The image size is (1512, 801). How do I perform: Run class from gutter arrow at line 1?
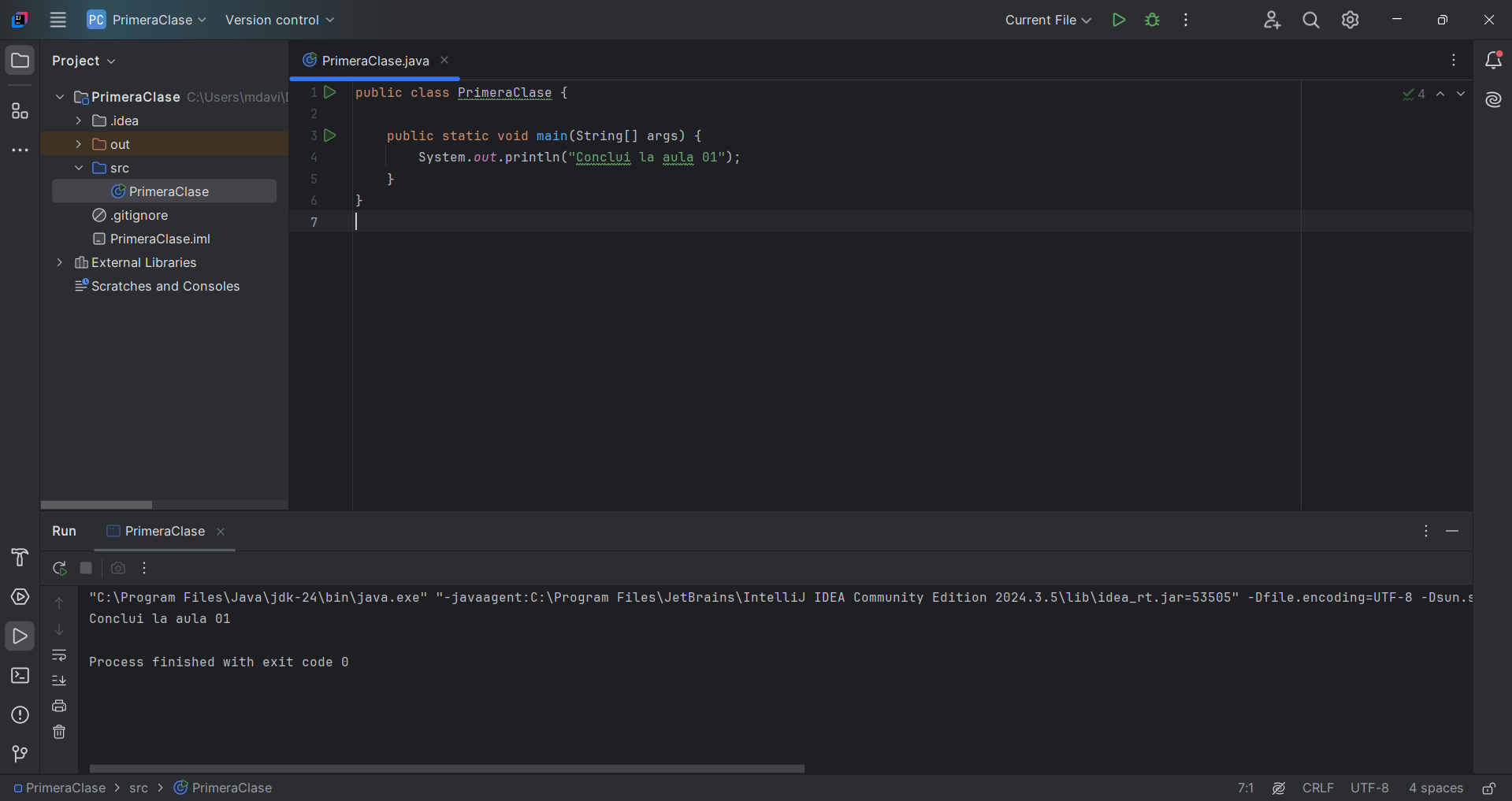330,92
